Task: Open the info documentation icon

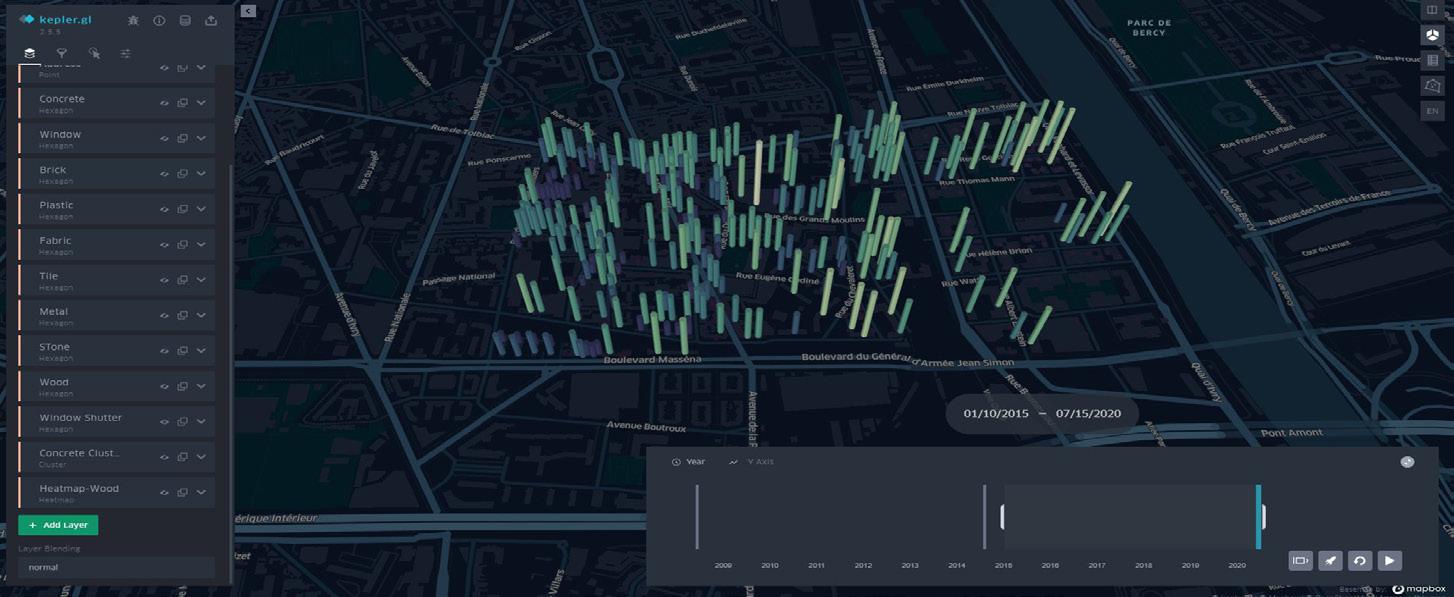Action: [159, 20]
